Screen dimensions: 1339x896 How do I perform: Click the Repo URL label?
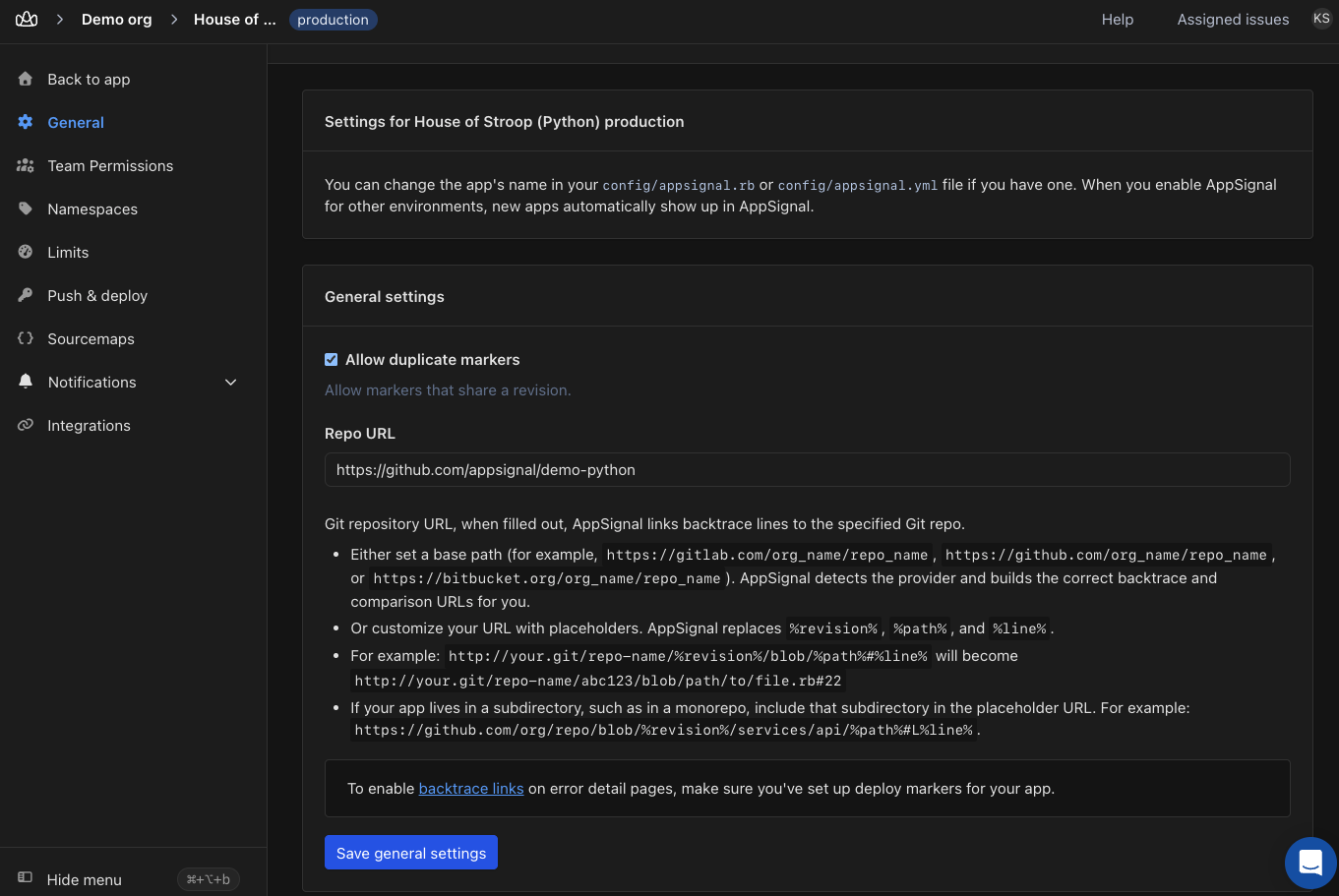pyautogui.click(x=360, y=433)
